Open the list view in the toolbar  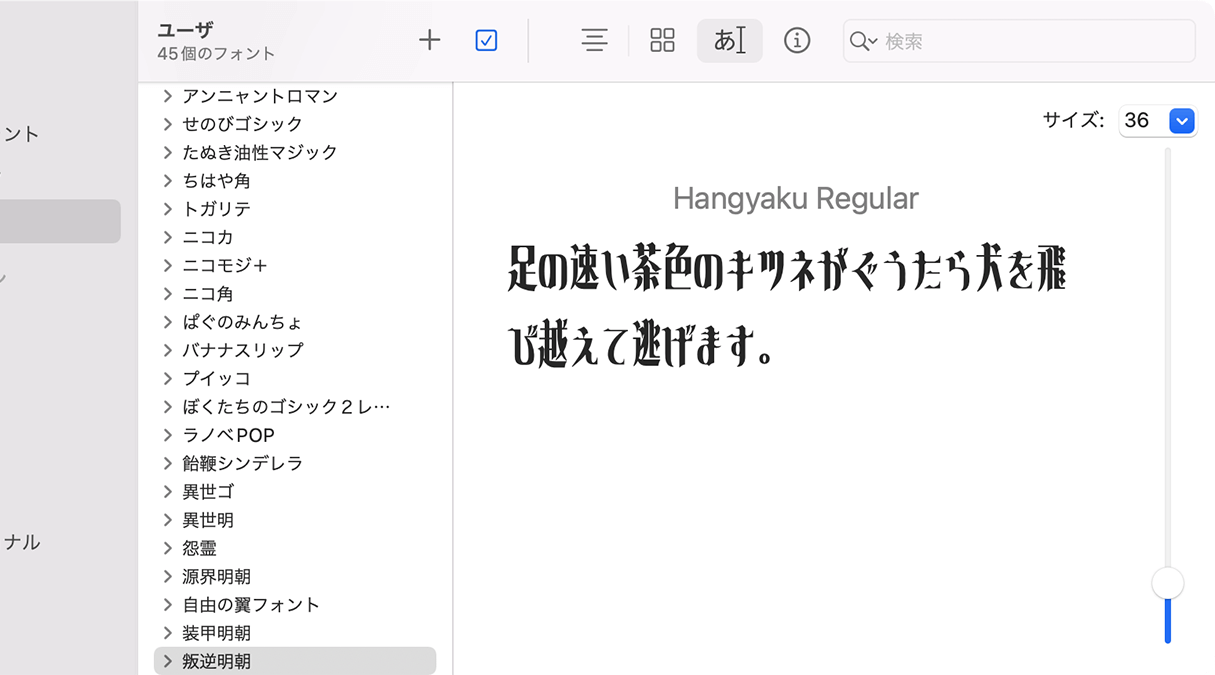(x=594, y=40)
